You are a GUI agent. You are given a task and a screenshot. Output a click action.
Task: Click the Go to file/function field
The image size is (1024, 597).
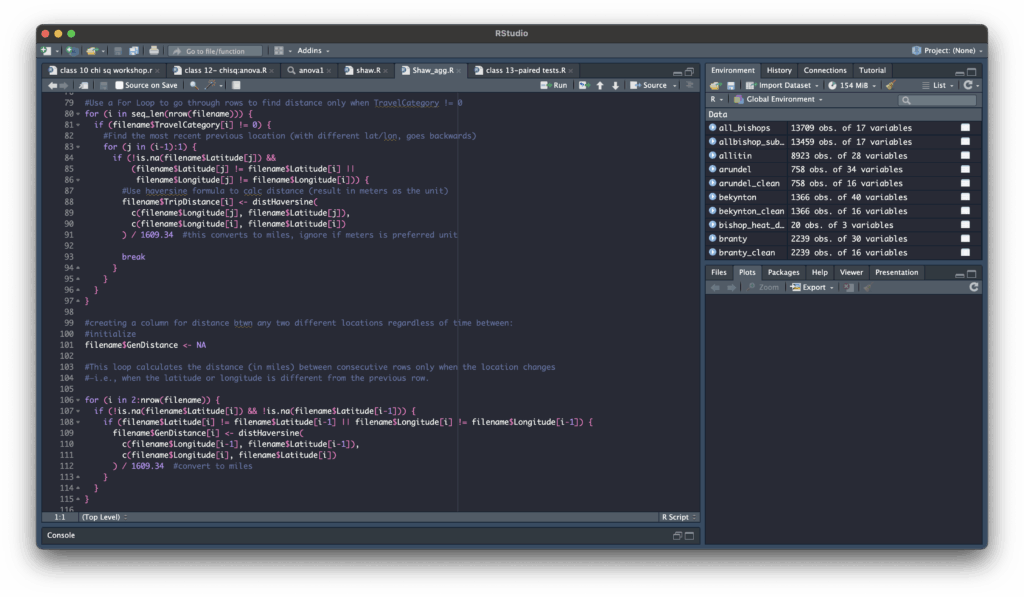click(216, 51)
